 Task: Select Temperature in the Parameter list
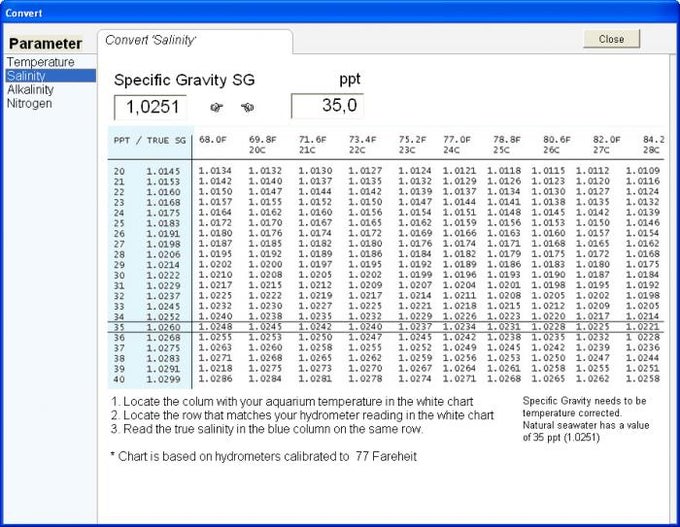tap(41, 62)
